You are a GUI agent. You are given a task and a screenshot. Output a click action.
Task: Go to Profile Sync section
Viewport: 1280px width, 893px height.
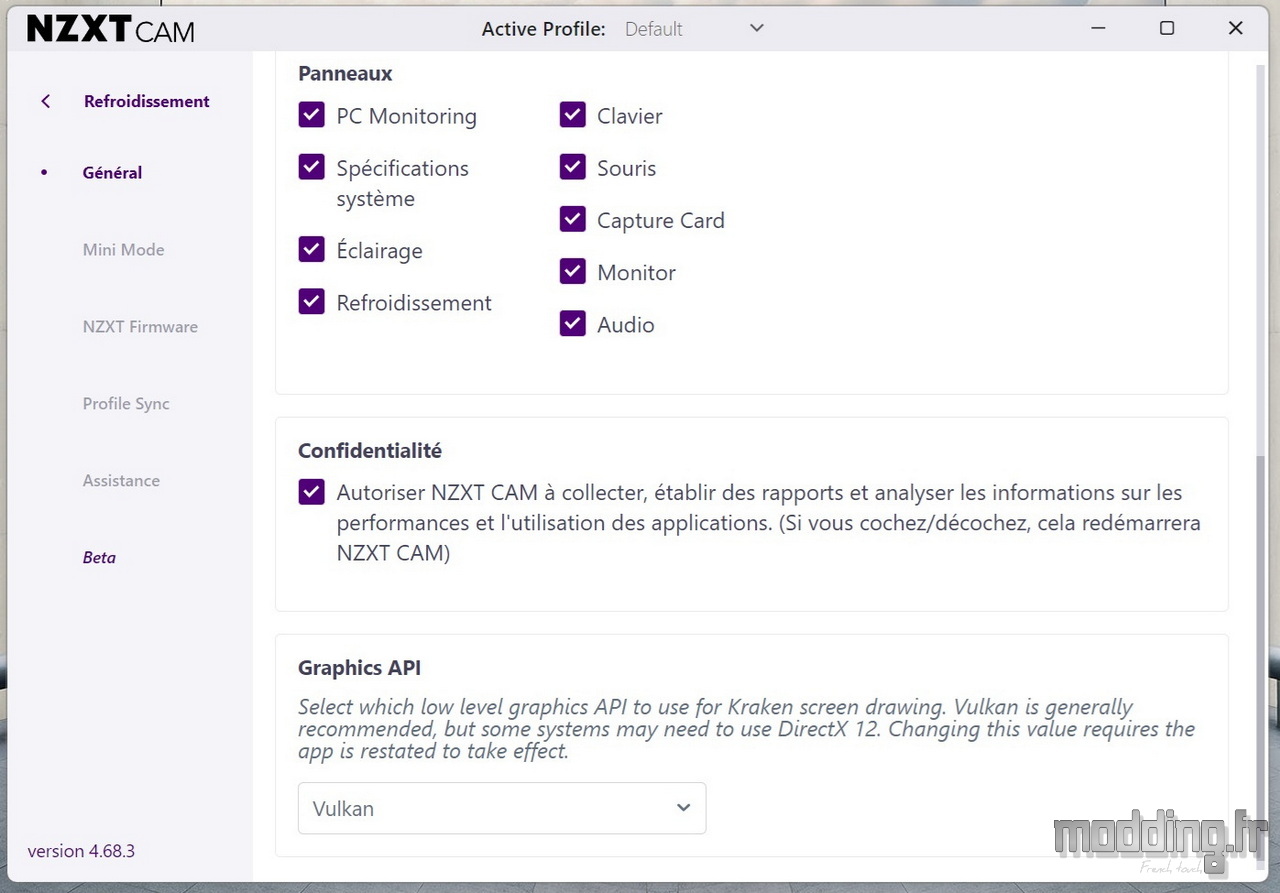126,404
